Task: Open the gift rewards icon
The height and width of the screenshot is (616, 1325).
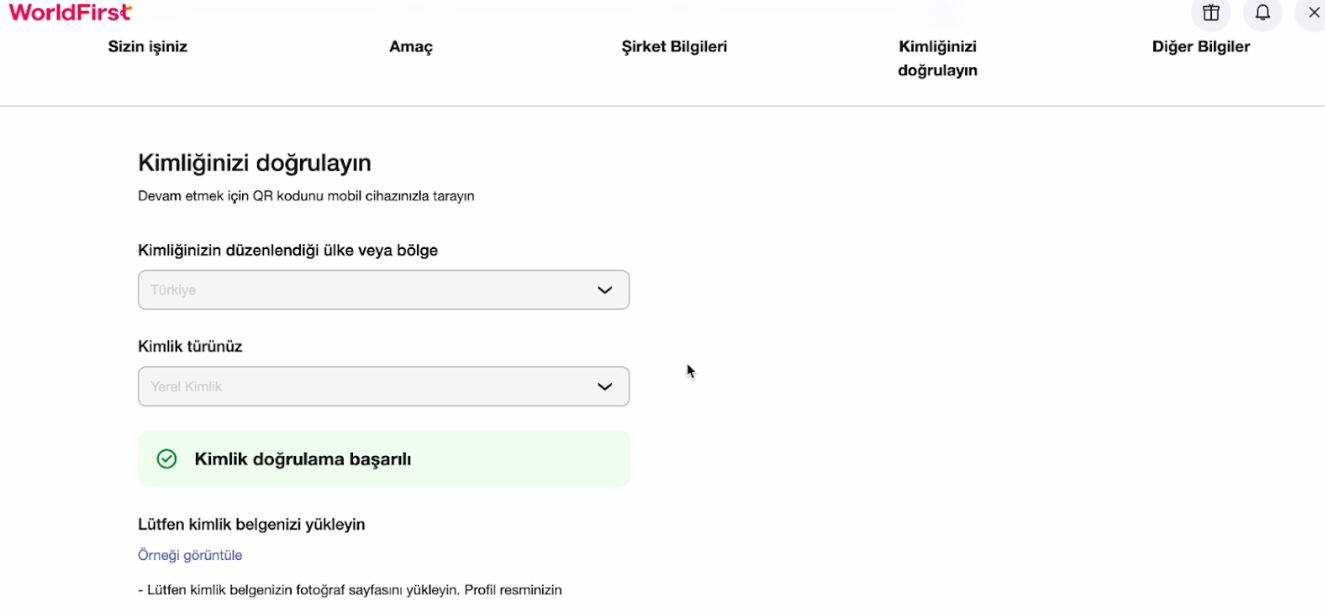Action: (1211, 13)
